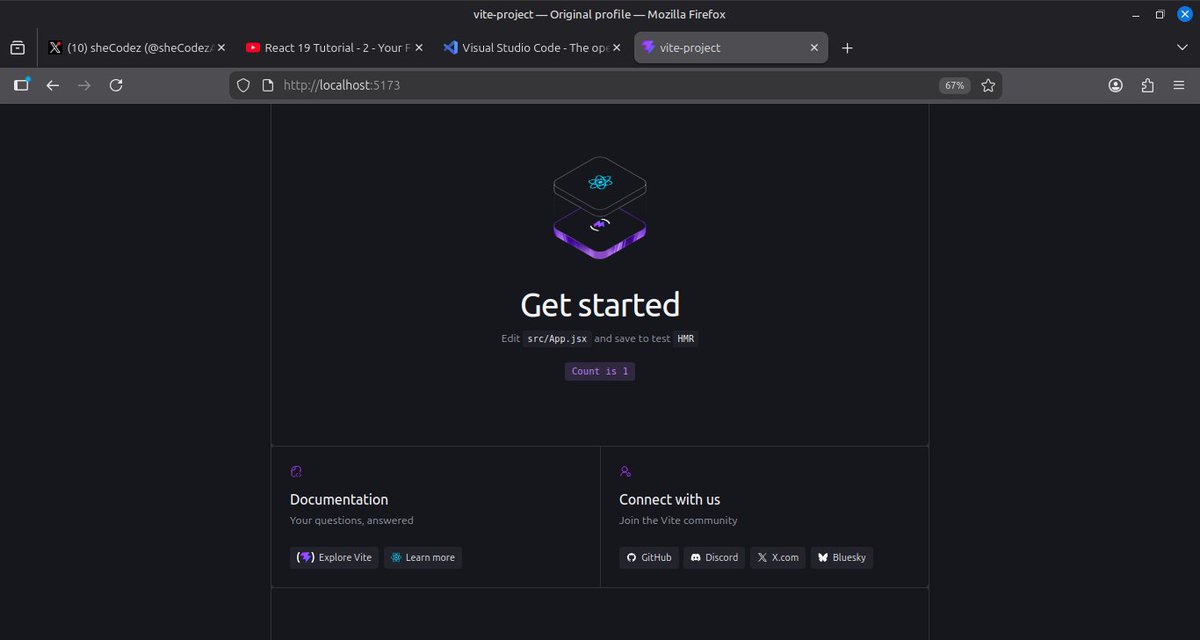Open the Bluesky link
Image resolution: width=1200 pixels, height=640 pixels.
842,557
